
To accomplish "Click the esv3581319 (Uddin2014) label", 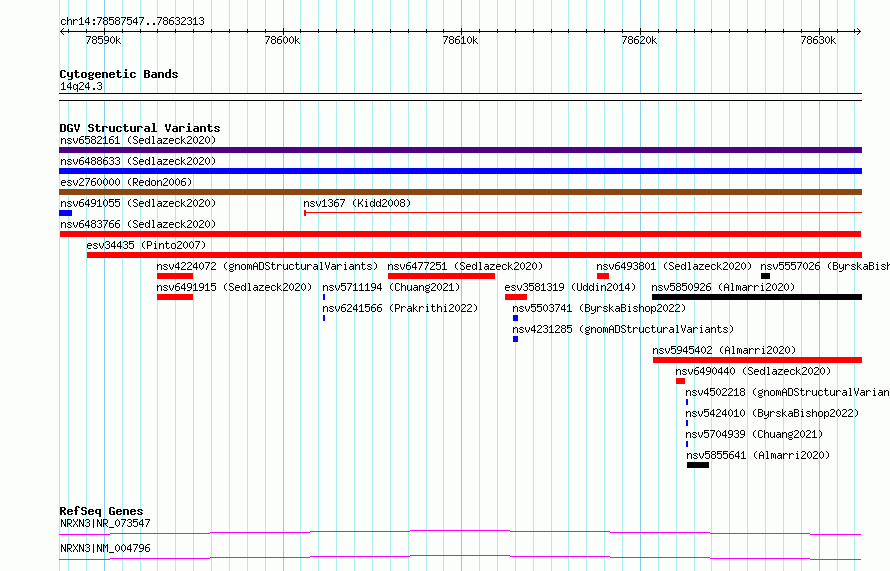I will pos(570,287).
